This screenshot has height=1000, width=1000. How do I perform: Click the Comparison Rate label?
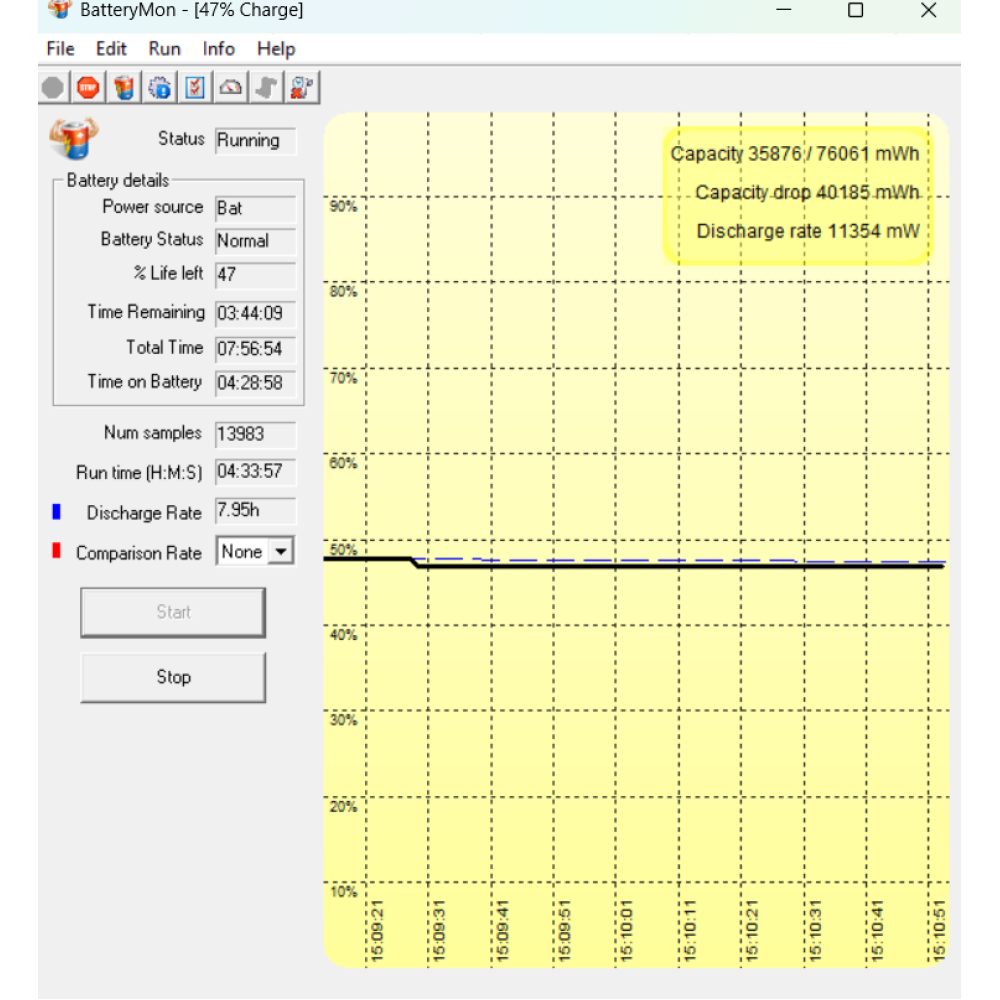pos(138,553)
